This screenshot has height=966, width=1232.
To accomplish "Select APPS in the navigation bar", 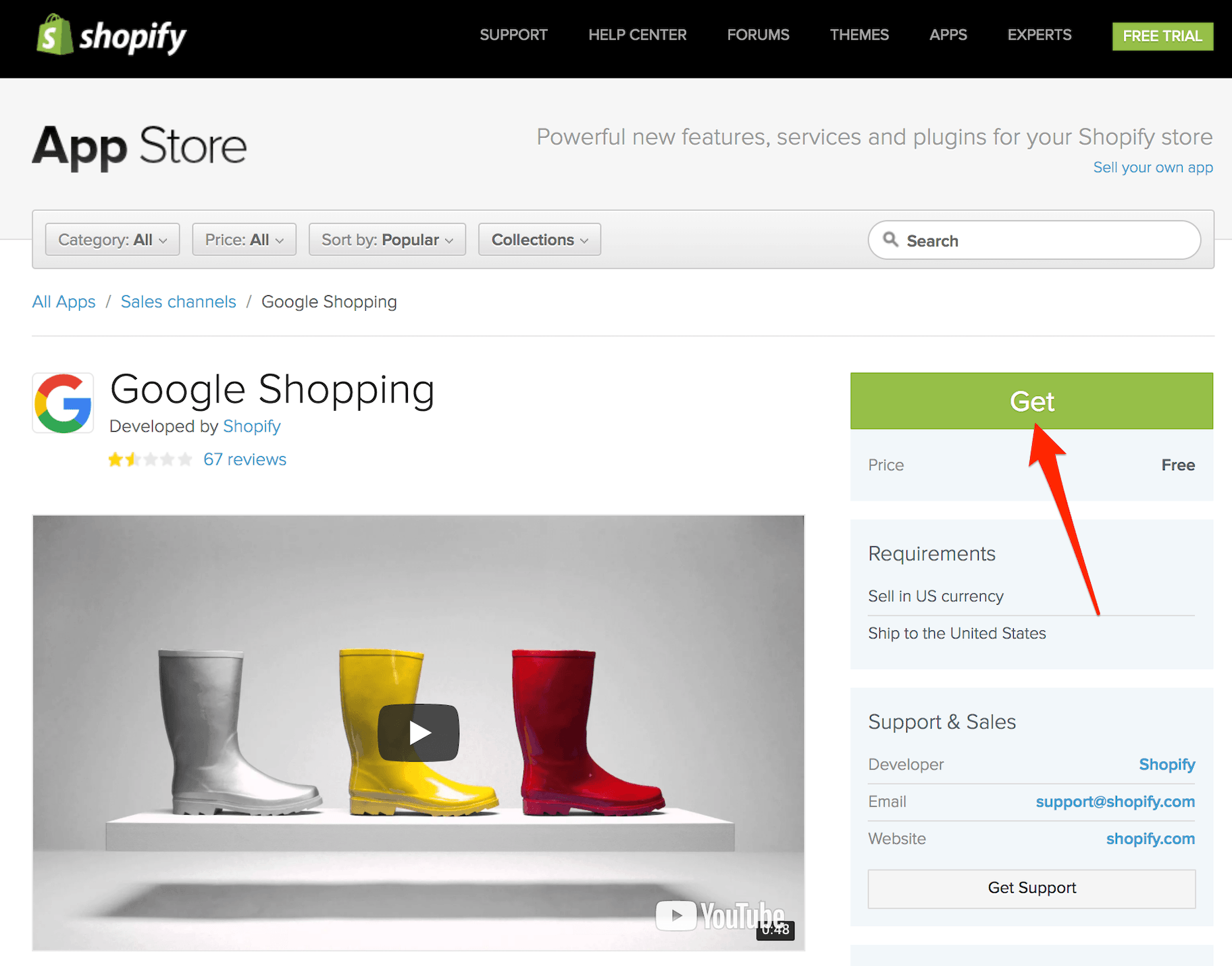I will (948, 35).
